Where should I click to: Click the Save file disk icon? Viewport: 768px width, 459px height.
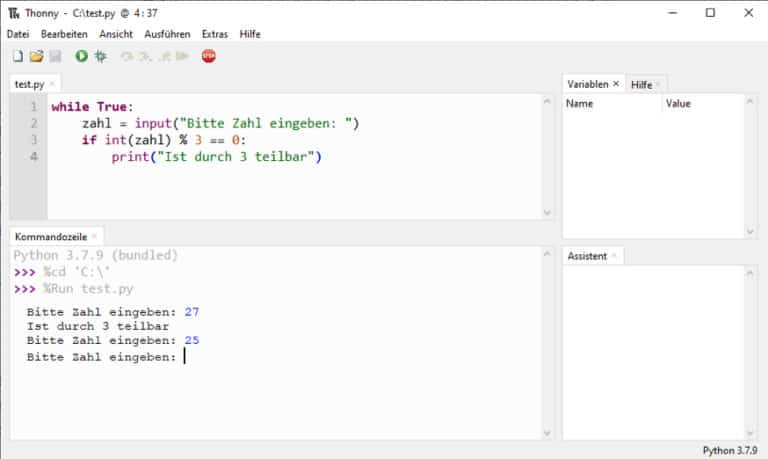point(55,56)
